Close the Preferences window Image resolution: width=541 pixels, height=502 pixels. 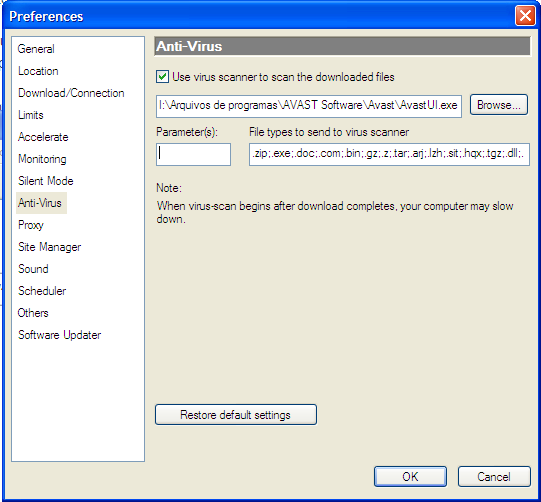coord(525,16)
